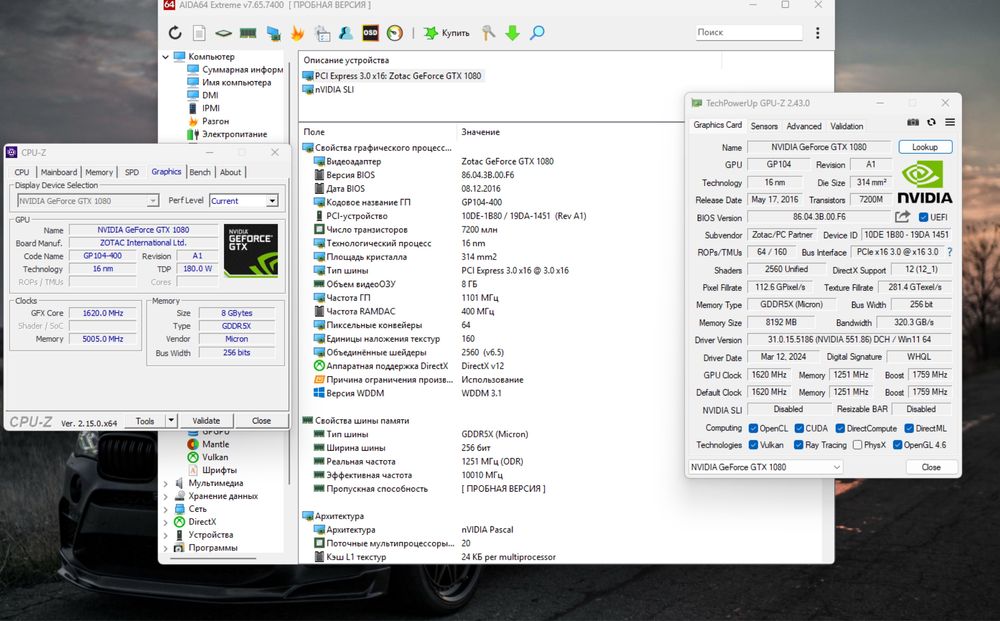Click the AIDA64 memory module toolbar icon

[x=248, y=33]
